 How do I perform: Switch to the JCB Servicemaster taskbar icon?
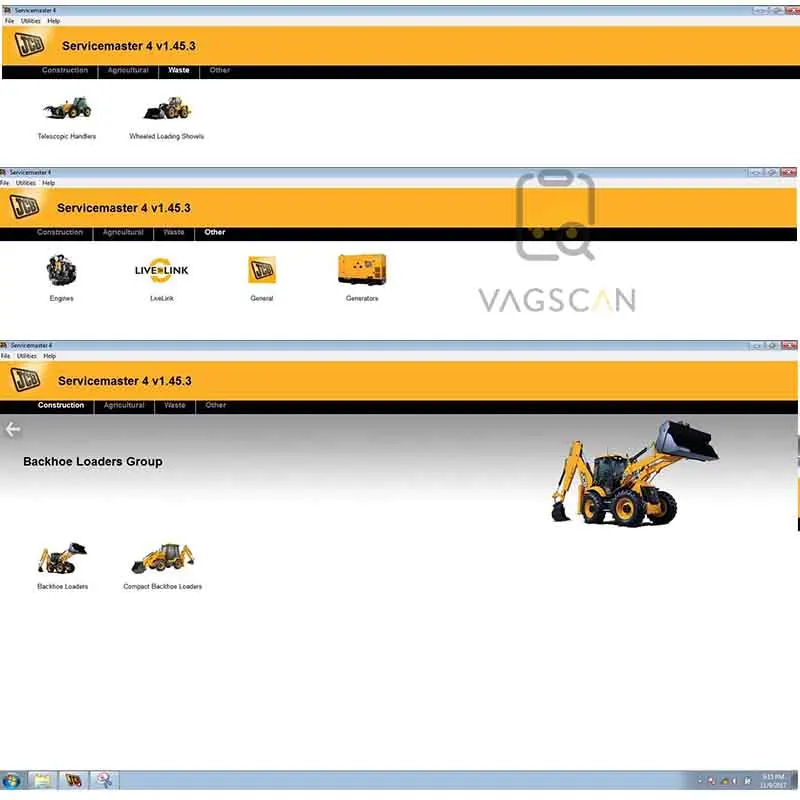point(73,781)
